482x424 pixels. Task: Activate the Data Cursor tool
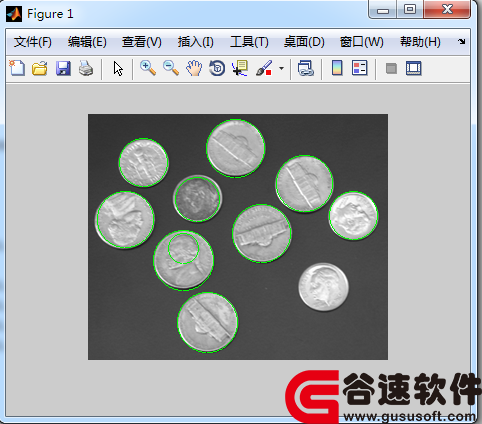click(x=240, y=68)
